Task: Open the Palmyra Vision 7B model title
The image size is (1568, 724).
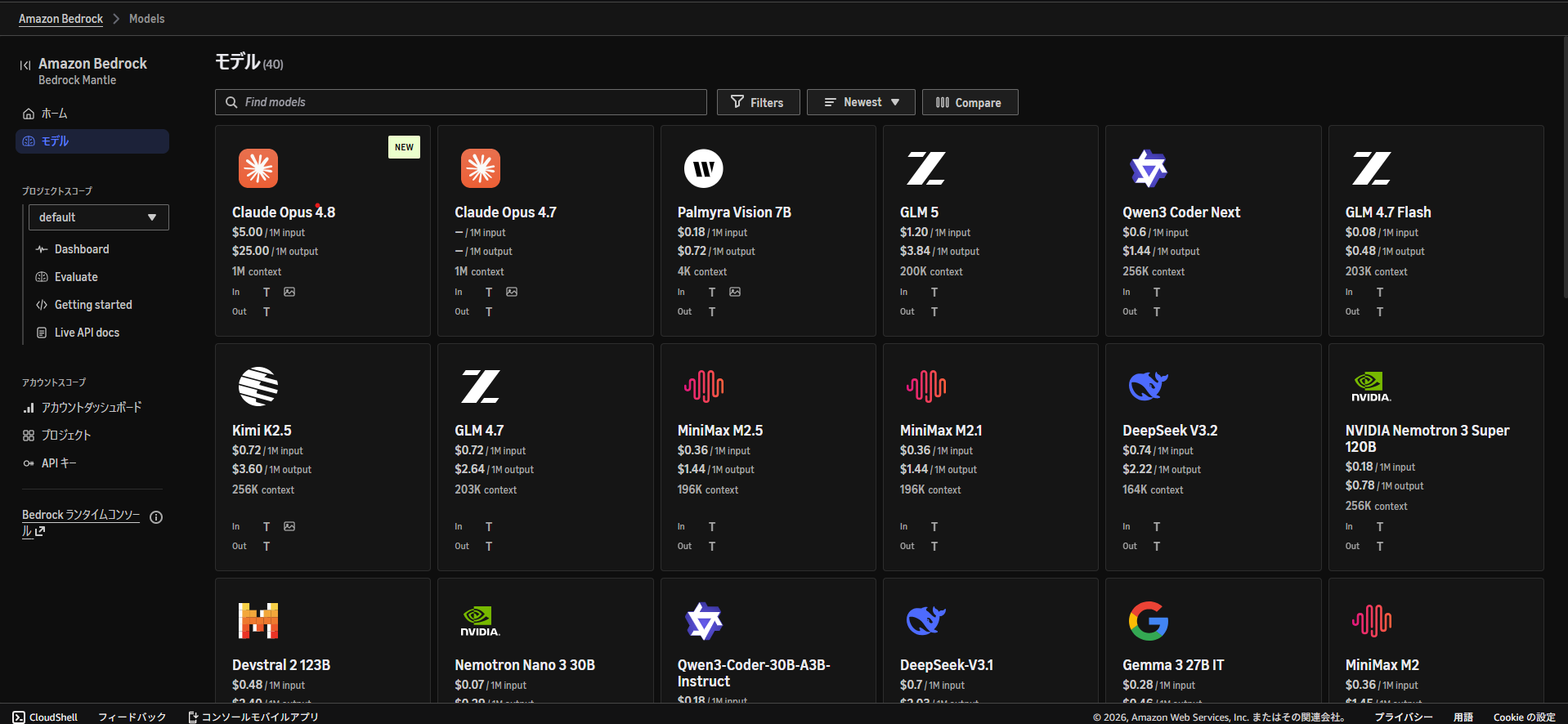Action: (x=734, y=212)
